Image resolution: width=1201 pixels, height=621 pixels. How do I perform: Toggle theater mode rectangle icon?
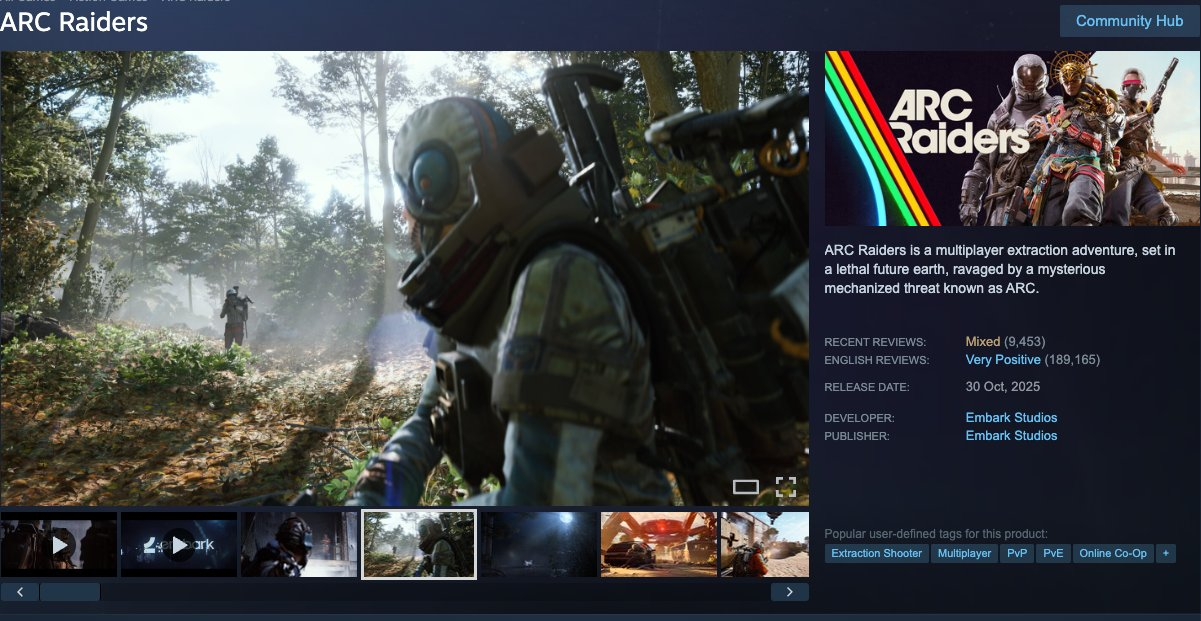[746, 487]
